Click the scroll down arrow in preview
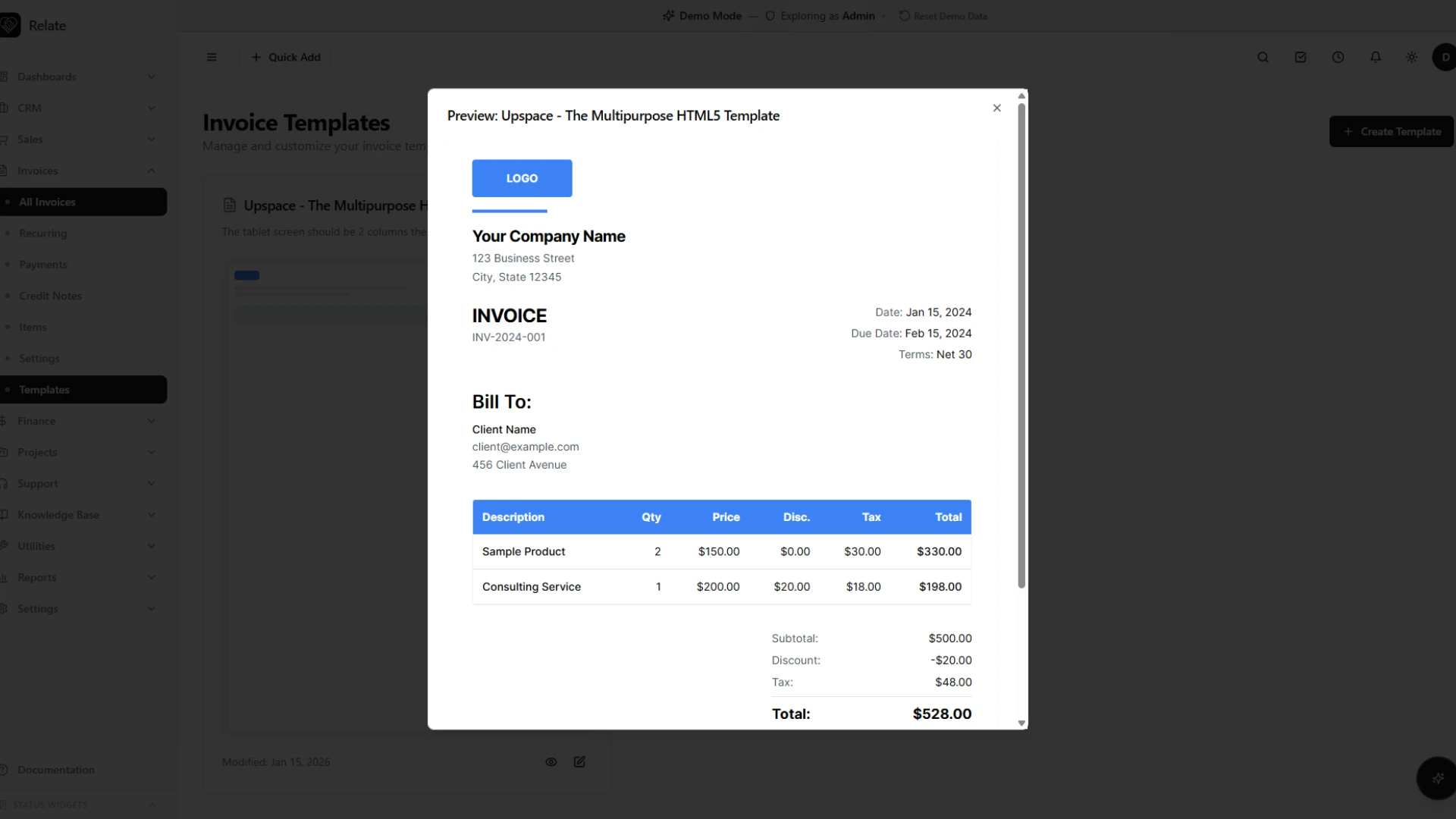This screenshot has width=1456, height=819. click(1021, 723)
